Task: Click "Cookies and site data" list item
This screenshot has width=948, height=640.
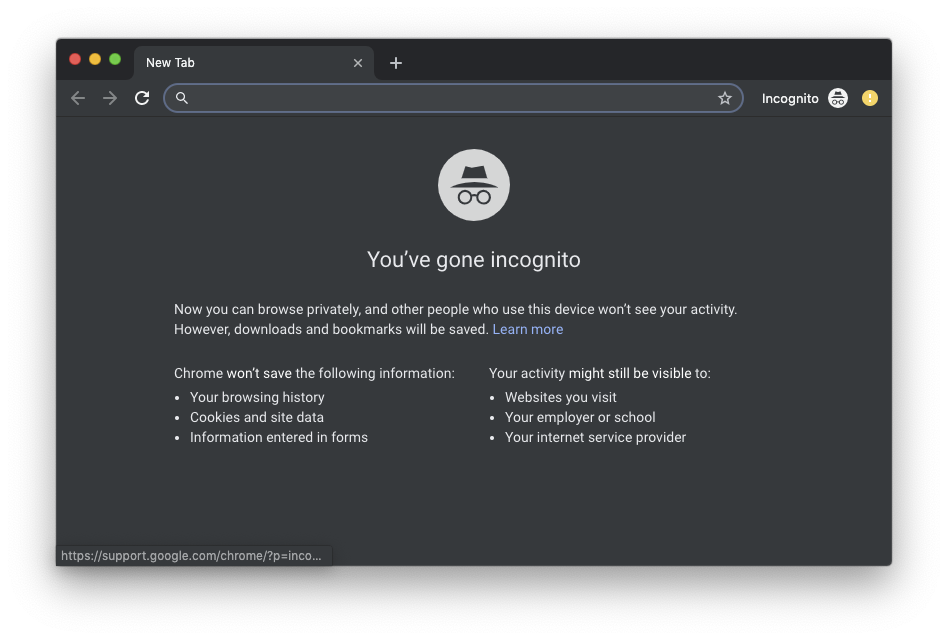Action: (257, 417)
